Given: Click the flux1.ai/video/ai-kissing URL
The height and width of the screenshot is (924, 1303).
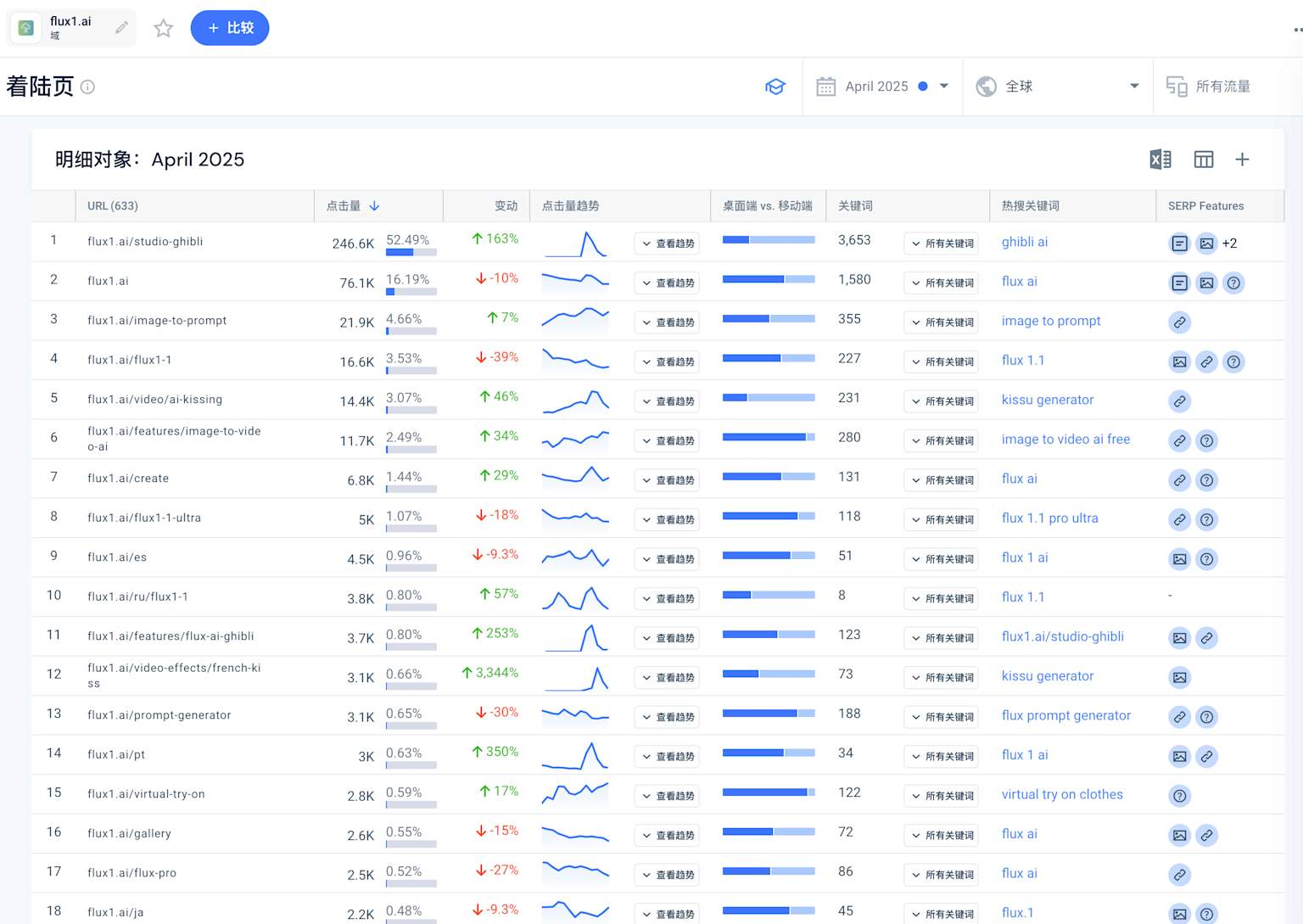Looking at the screenshot, I should [x=154, y=400].
